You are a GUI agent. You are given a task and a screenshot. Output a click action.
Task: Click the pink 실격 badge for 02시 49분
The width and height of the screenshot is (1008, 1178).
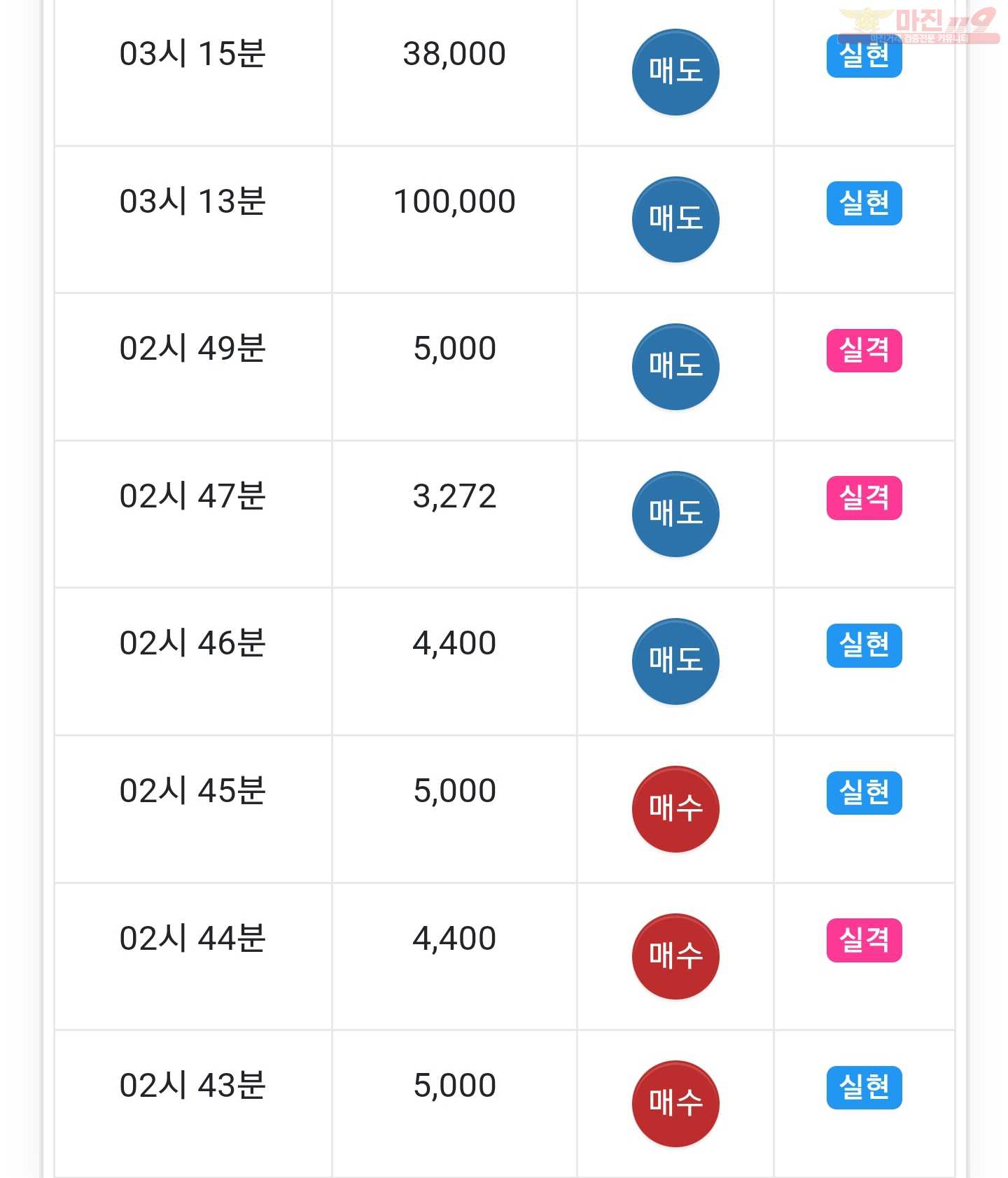pos(864,351)
